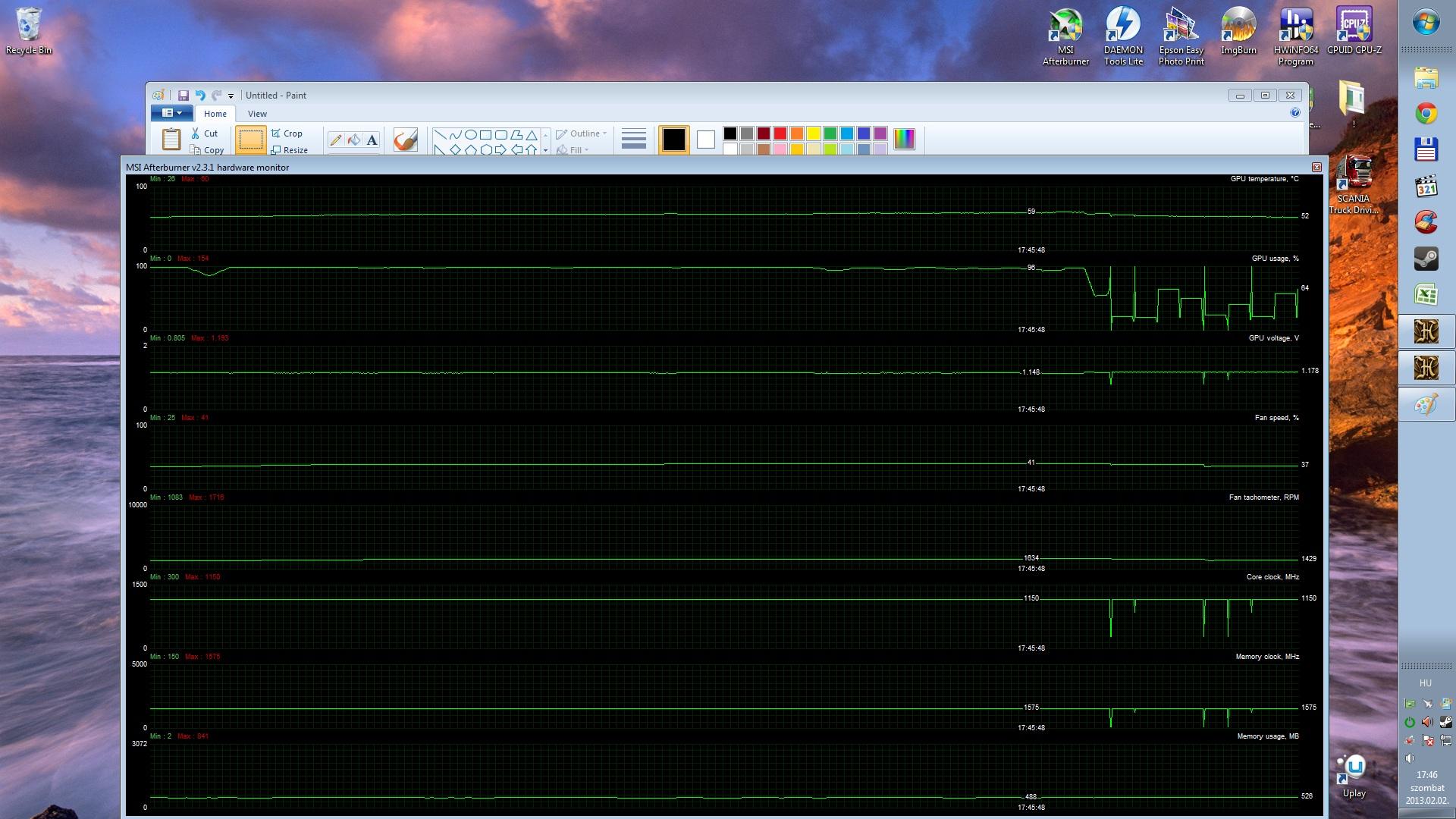
Task: Click the Paste clipboard icon
Action: pos(171,139)
